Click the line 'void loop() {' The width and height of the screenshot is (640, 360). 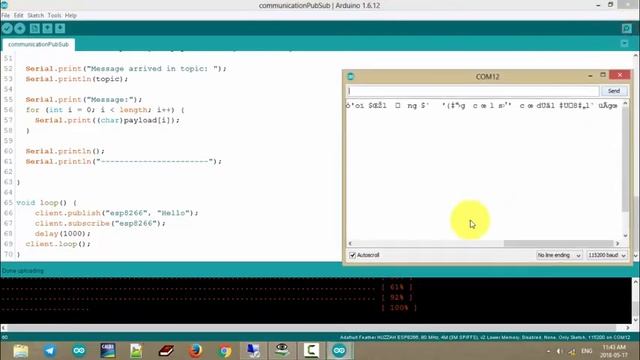pos(47,202)
